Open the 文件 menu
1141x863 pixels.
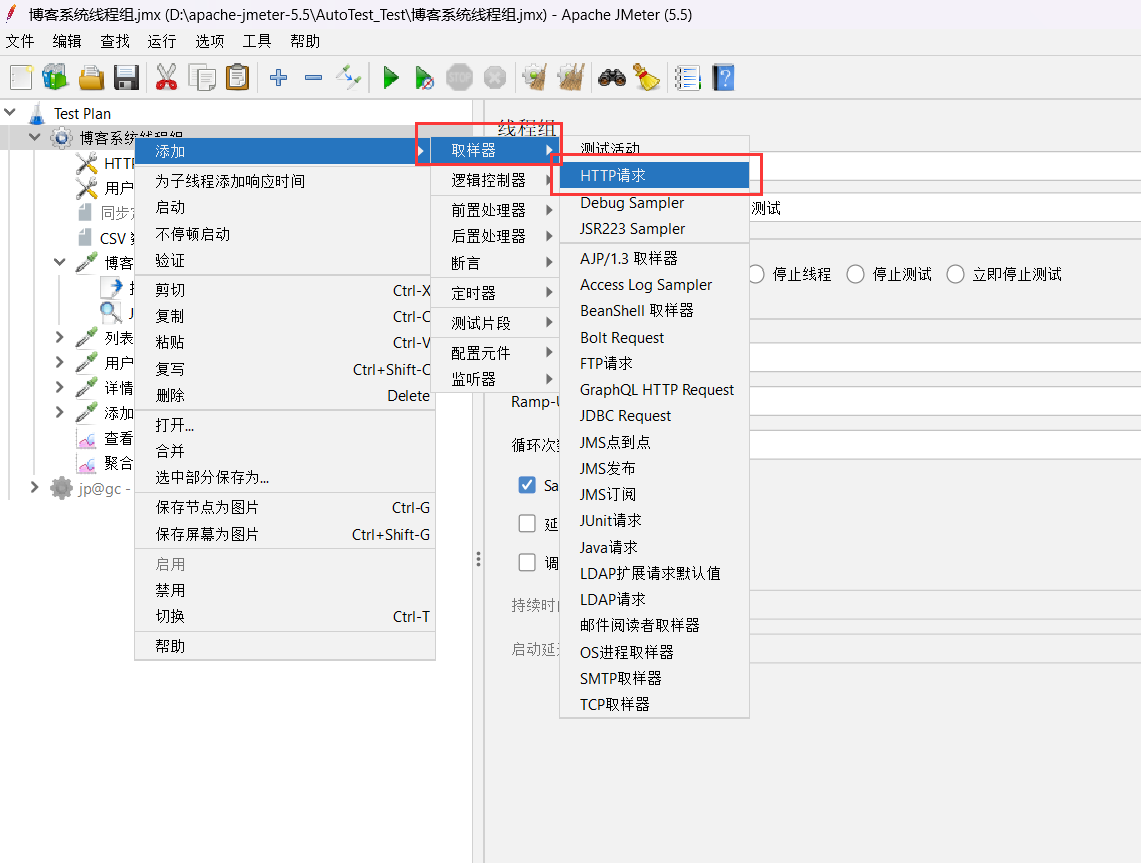20,41
